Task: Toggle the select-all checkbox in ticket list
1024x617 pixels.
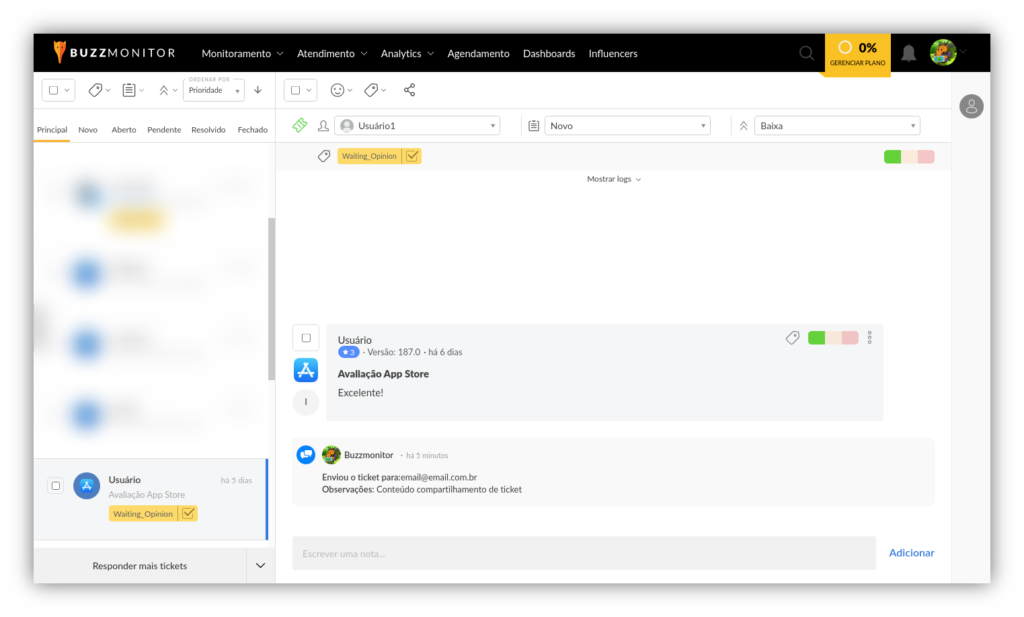Action: click(x=53, y=90)
